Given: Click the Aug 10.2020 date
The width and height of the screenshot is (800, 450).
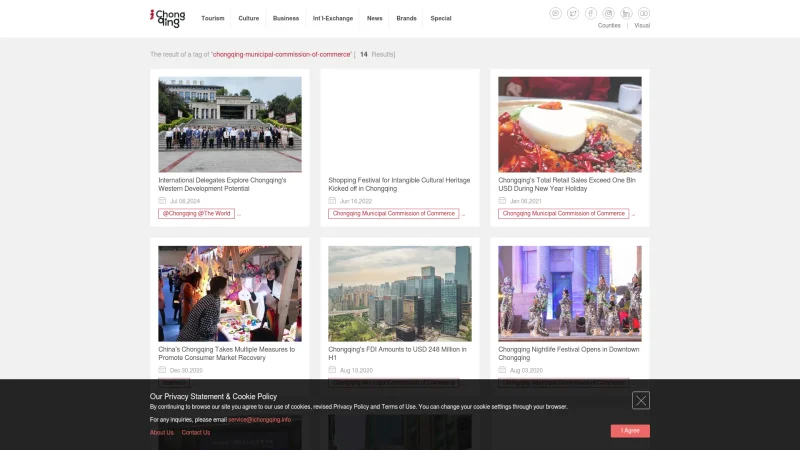Looking at the screenshot, I should click(x=356, y=370).
